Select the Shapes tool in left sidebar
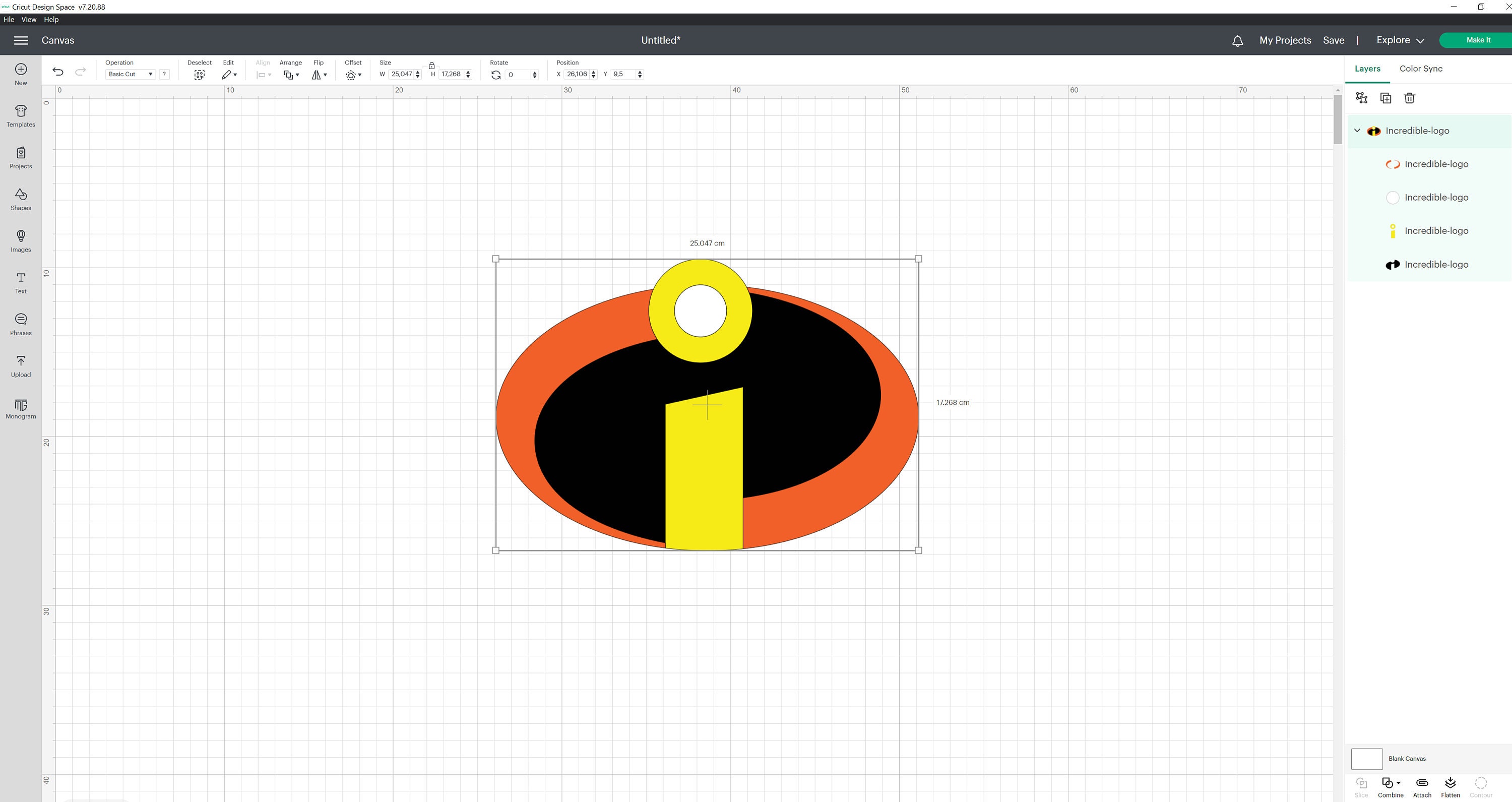 pos(21,200)
